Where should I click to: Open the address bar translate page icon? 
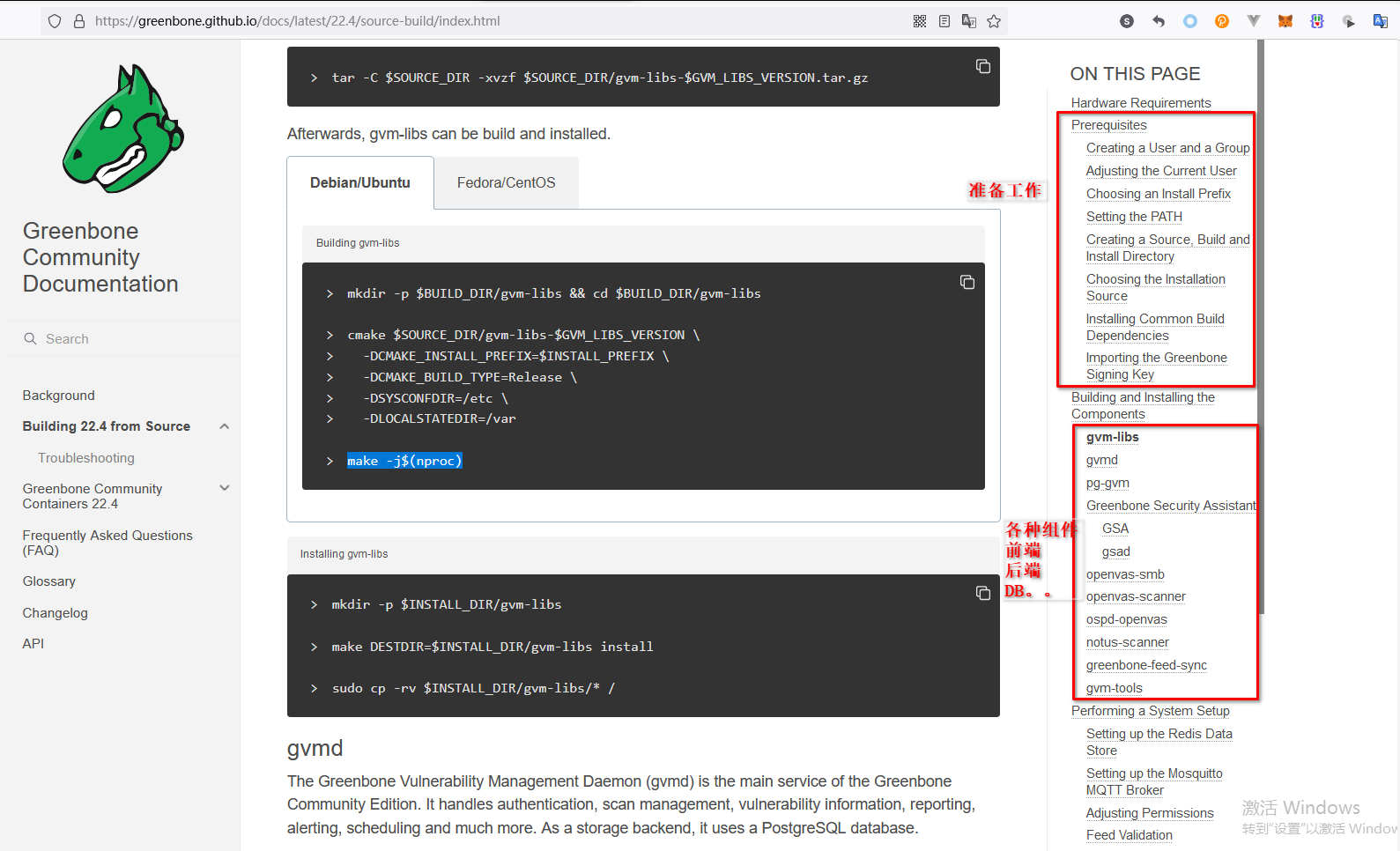969,21
